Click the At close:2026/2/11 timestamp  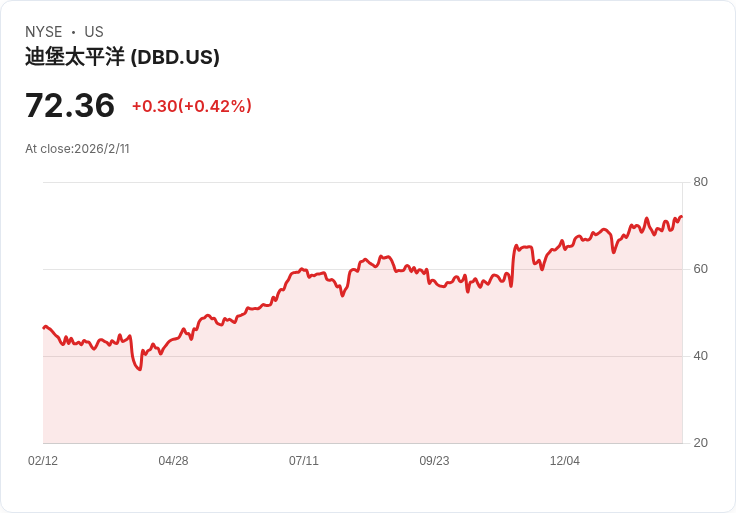(x=77, y=149)
